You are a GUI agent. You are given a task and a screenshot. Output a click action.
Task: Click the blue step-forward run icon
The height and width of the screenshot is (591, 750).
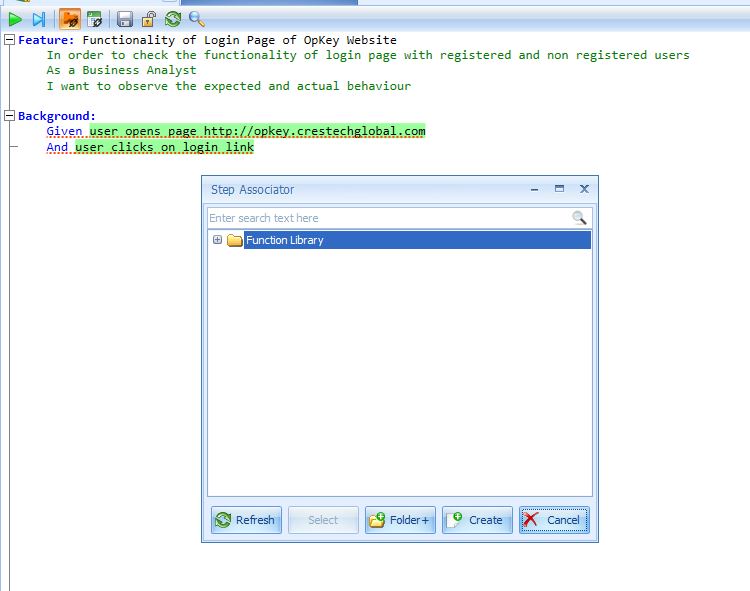tap(39, 20)
